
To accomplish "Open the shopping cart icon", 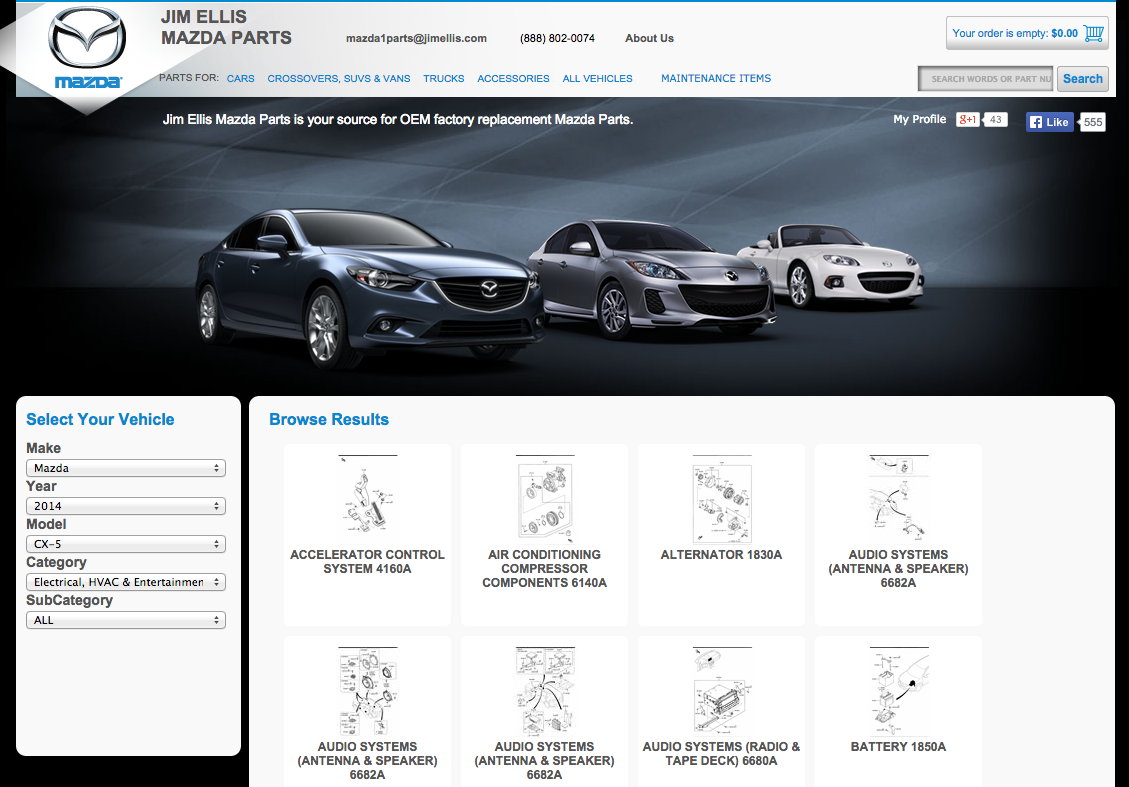I will [1094, 32].
